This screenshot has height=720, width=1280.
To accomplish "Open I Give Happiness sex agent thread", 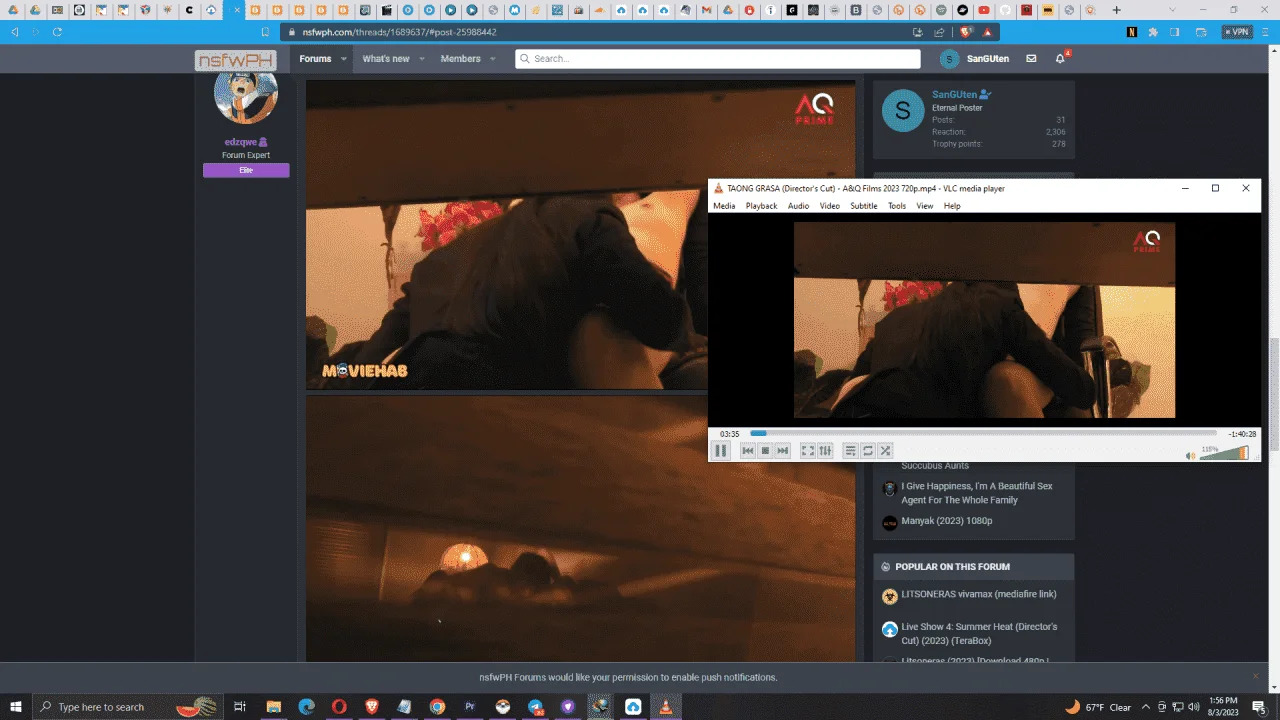I will coord(977,493).
